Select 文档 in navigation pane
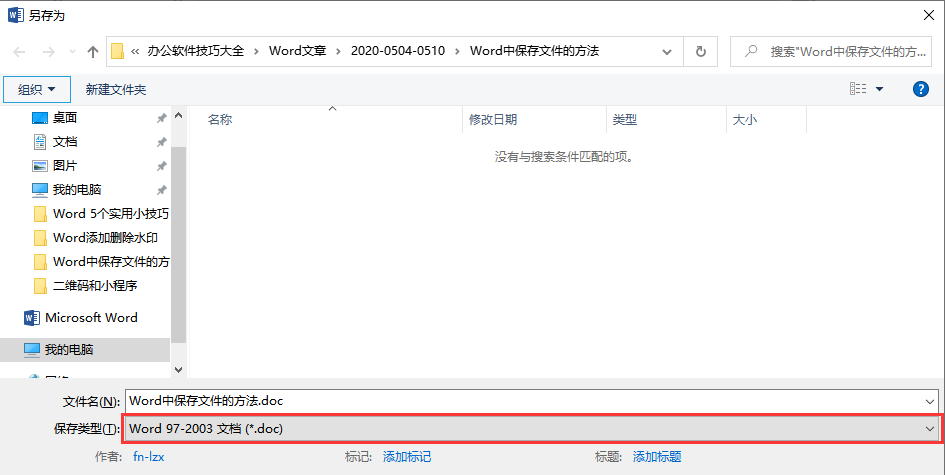Viewport: 946px width, 475px height. pyautogui.click(x=65, y=142)
